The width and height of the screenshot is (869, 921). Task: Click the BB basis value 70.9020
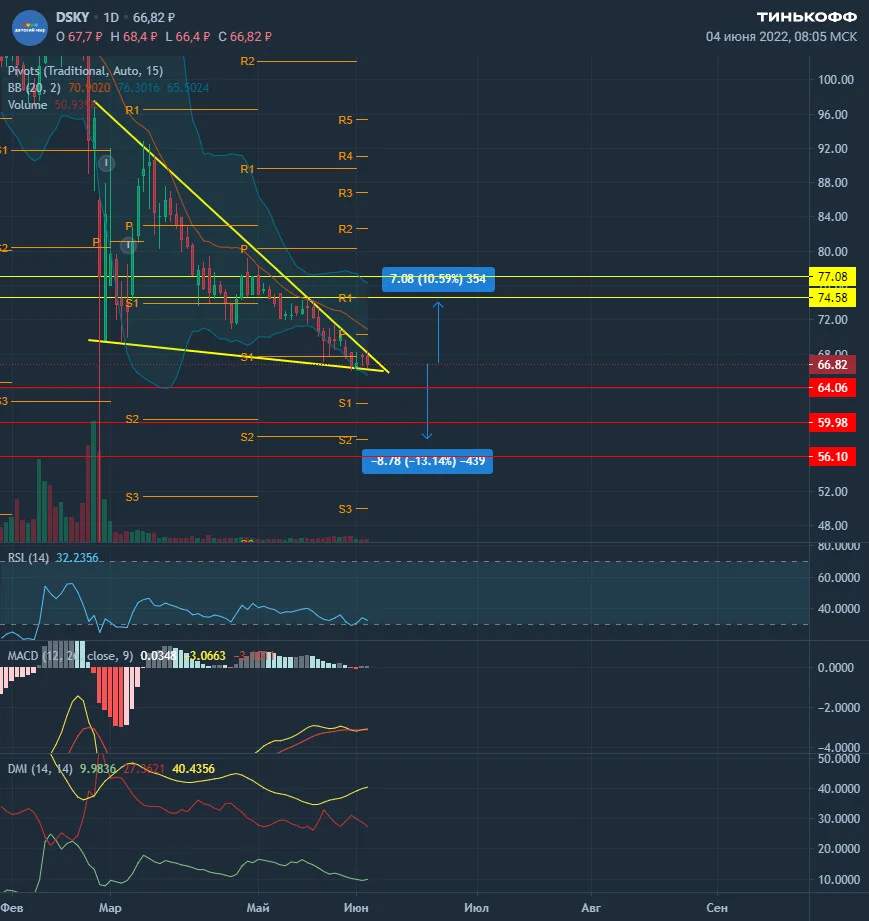(89, 88)
